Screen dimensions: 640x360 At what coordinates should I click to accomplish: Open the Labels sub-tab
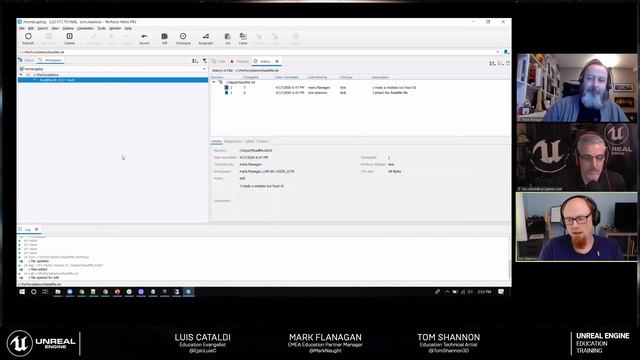249,141
